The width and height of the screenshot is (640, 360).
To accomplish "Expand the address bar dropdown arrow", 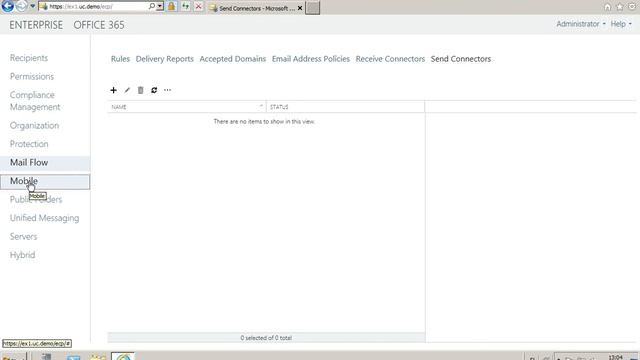I will [x=160, y=7].
